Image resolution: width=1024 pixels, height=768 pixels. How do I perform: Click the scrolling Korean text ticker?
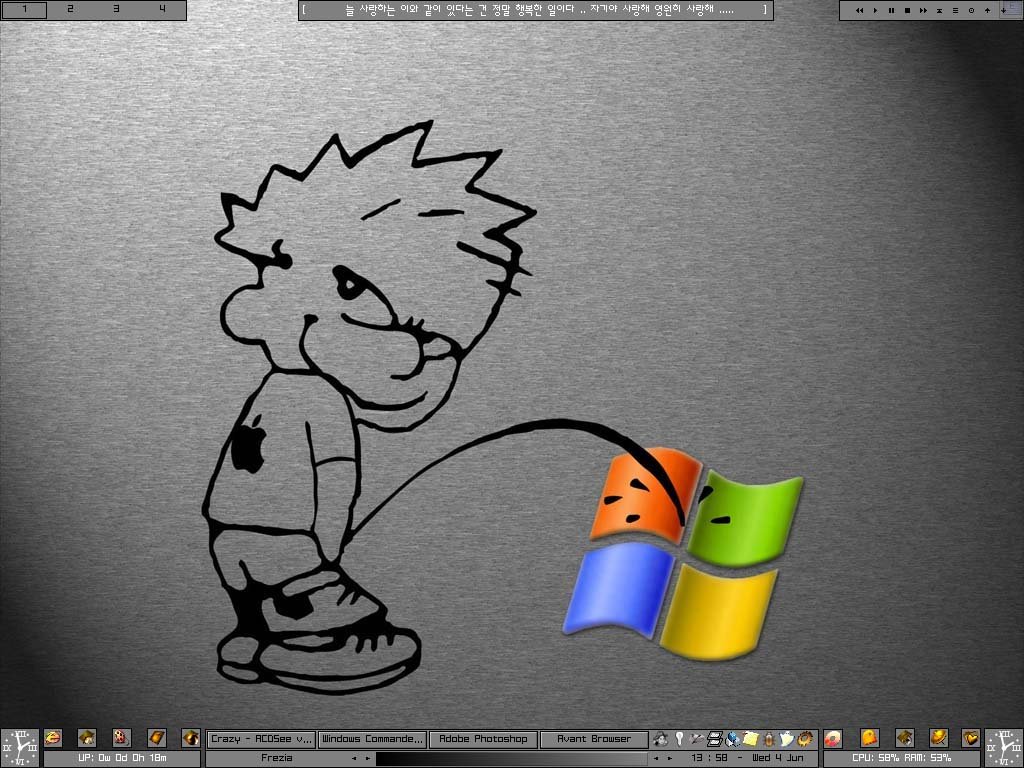pyautogui.click(x=536, y=10)
